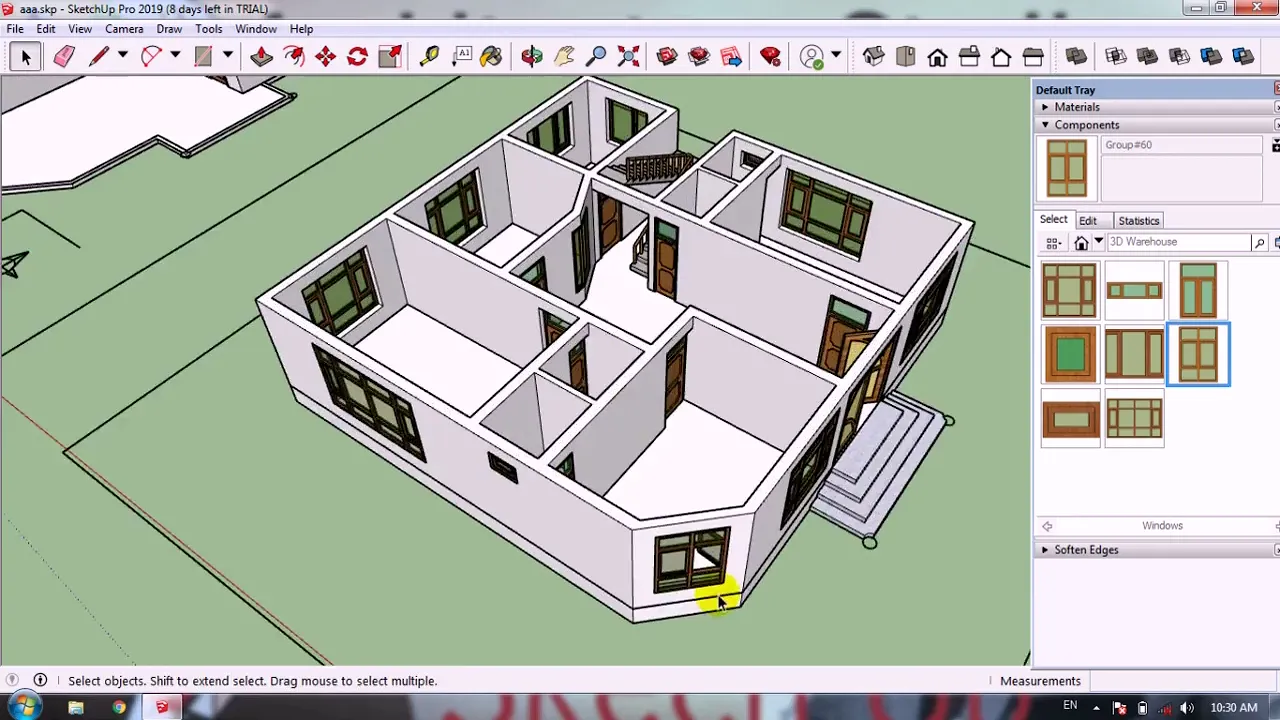This screenshot has width=1280, height=720.
Task: Open the Extension Warehouse icon
Action: tap(699, 57)
